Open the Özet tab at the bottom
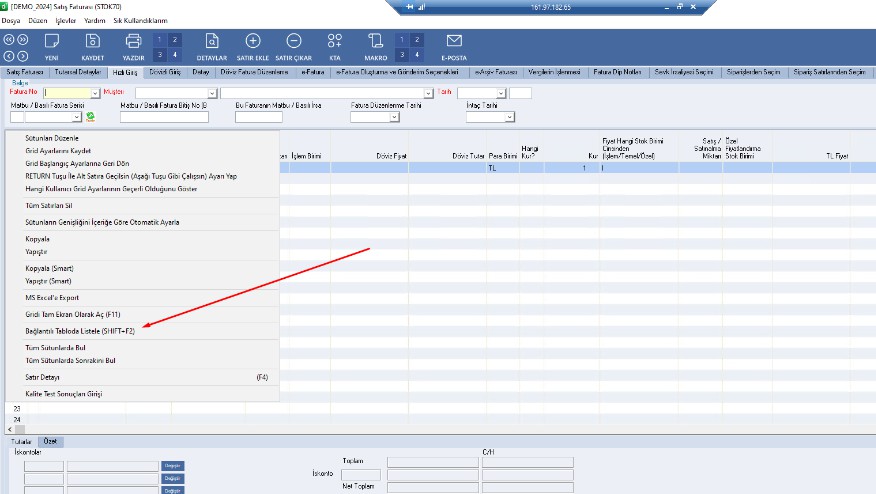The width and height of the screenshot is (876, 494). [x=52, y=440]
